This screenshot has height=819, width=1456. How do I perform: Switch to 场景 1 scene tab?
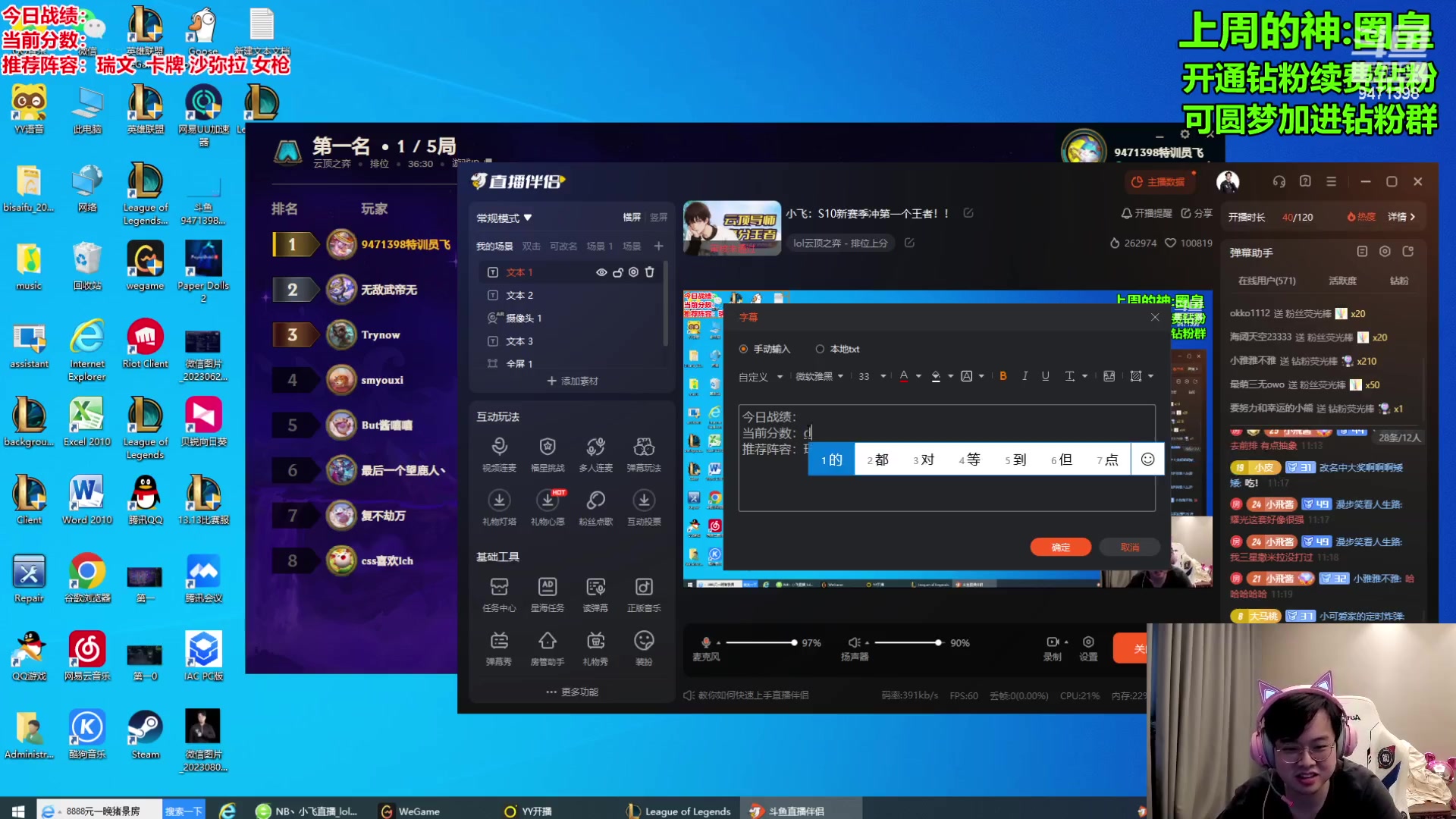pos(599,246)
